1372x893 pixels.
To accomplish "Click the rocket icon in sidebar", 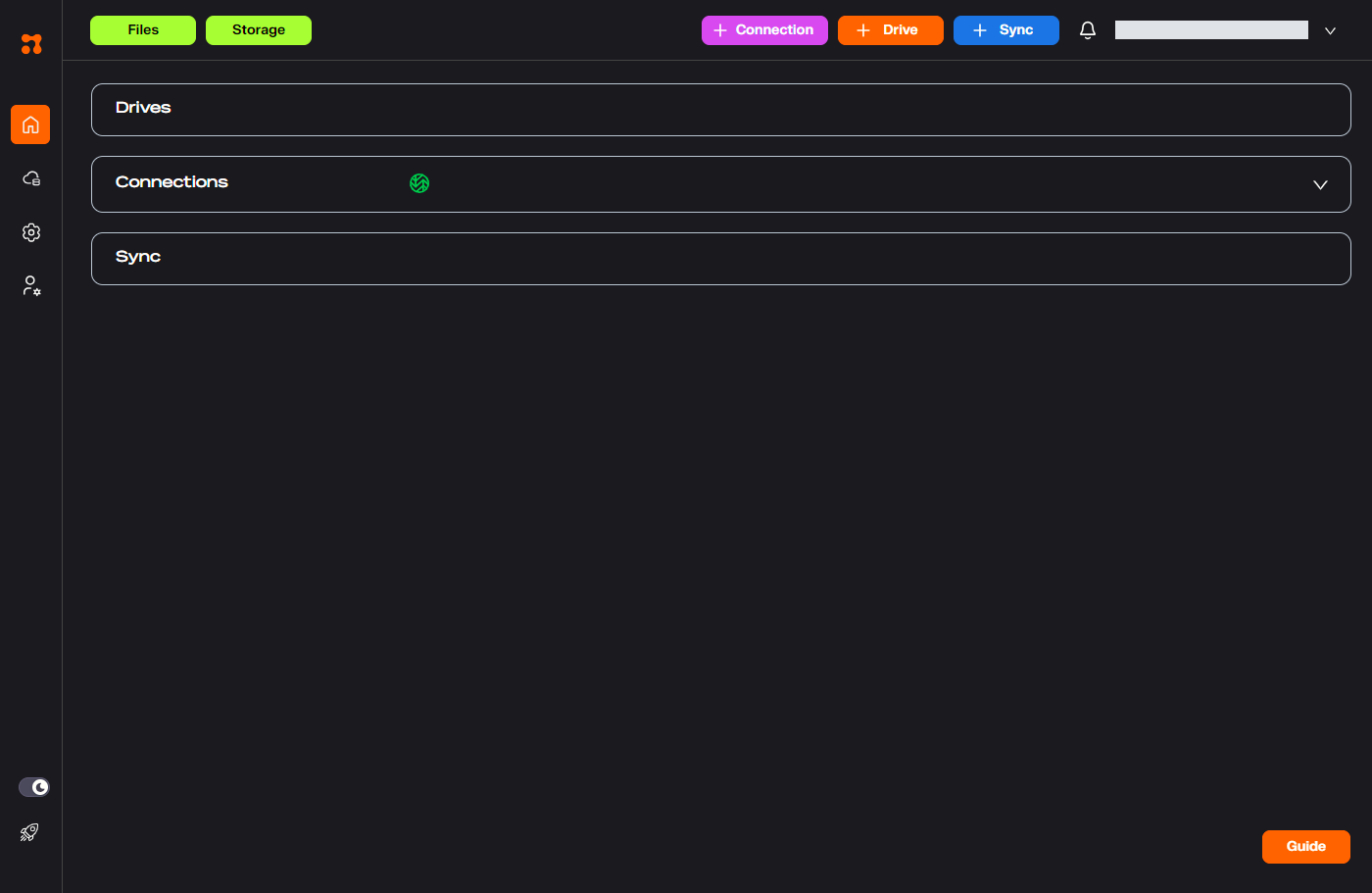I will 29,832.
